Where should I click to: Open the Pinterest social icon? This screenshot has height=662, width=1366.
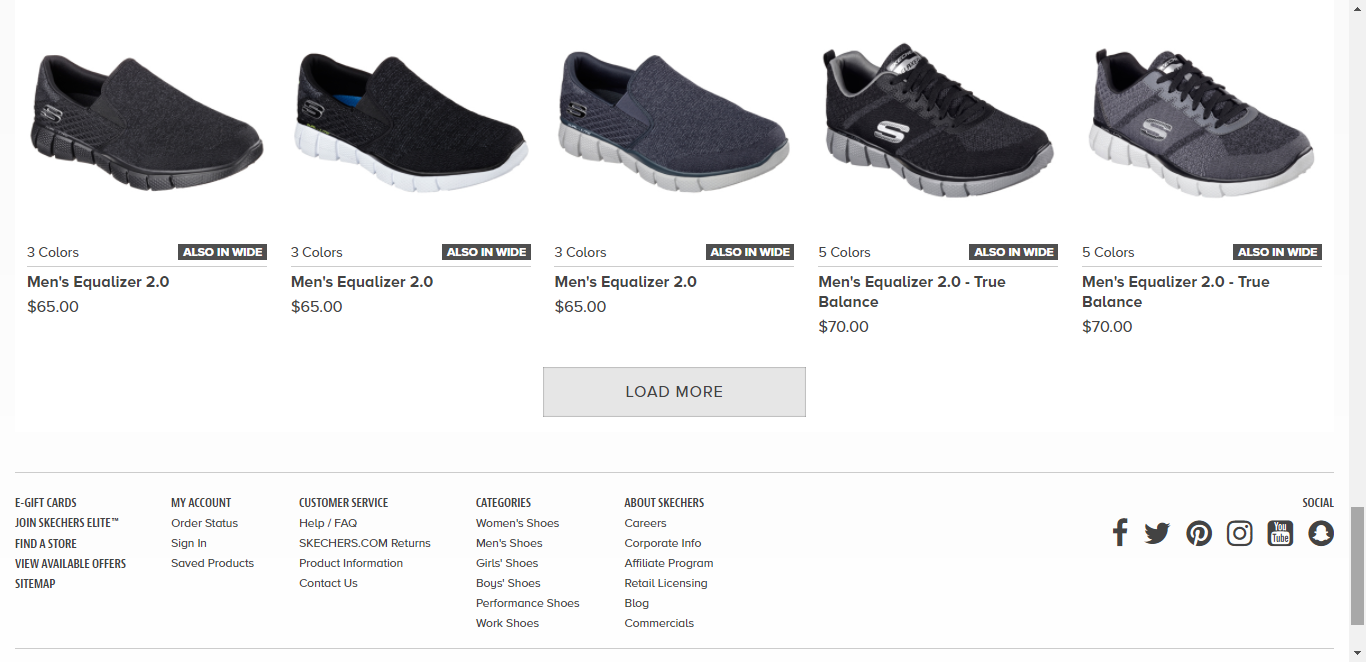pyautogui.click(x=1199, y=533)
